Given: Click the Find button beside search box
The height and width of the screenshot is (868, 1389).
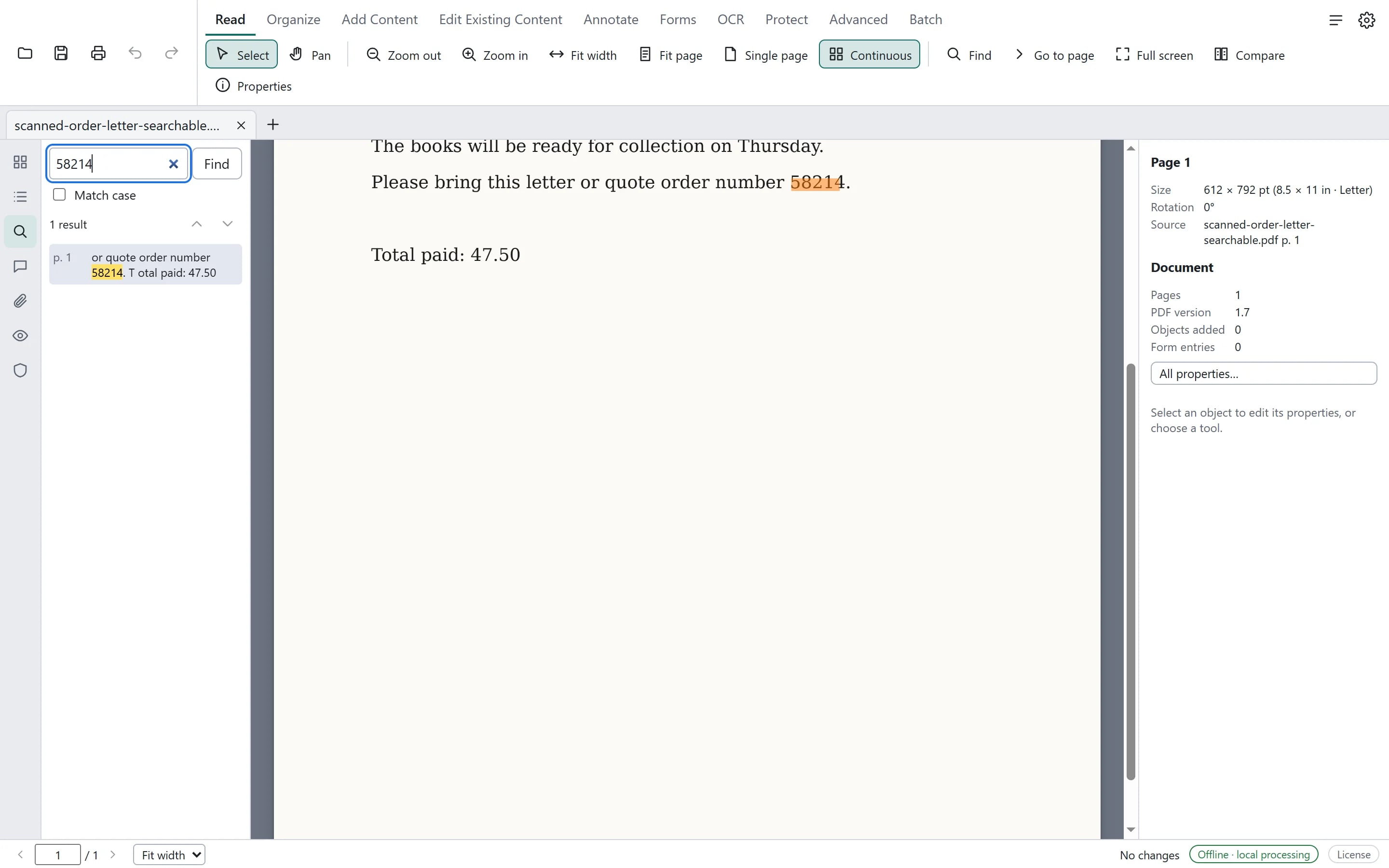Looking at the screenshot, I should (x=217, y=163).
